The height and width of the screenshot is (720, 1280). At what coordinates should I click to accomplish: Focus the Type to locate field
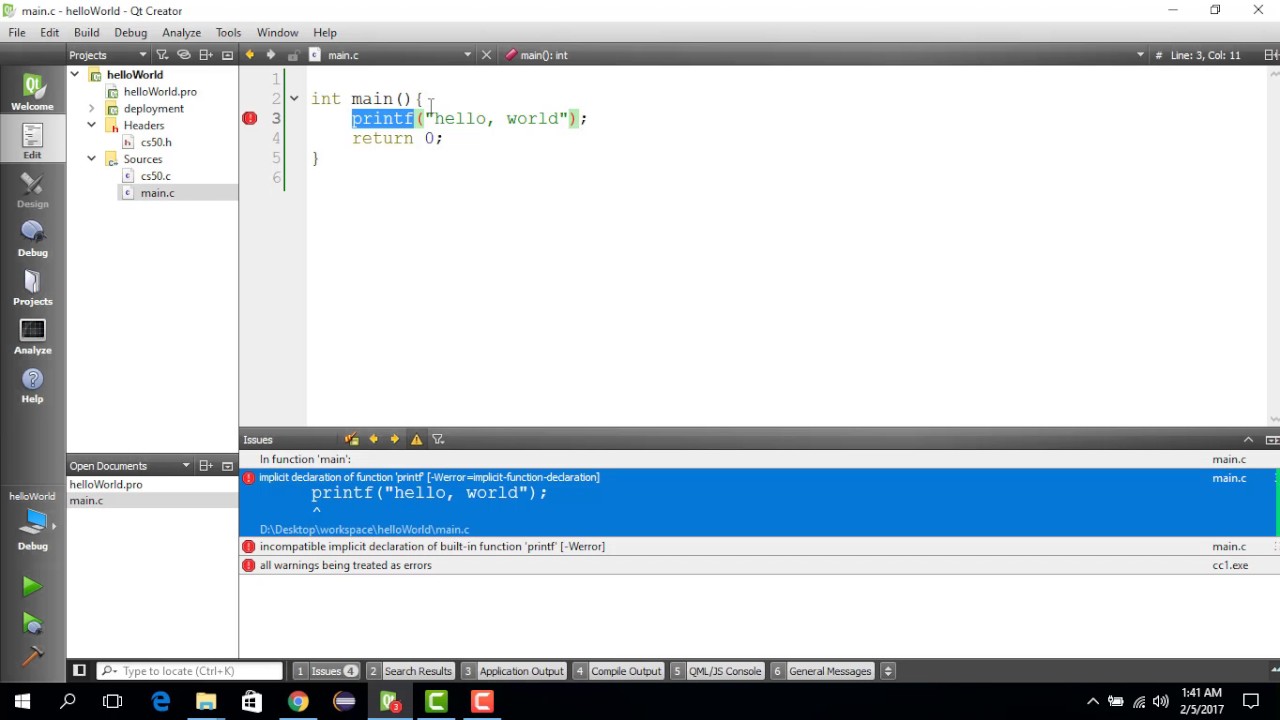[x=190, y=671]
